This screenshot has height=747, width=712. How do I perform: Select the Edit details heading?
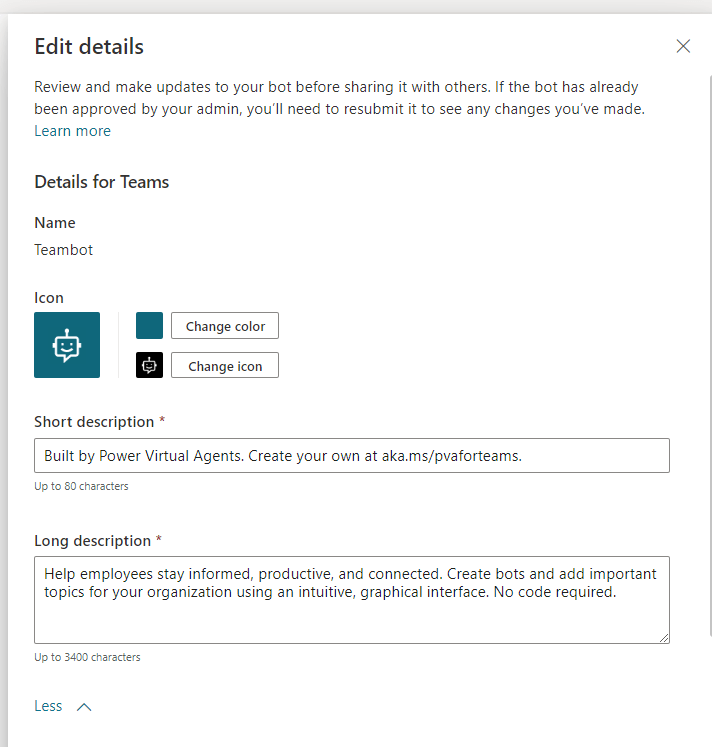pos(89,46)
